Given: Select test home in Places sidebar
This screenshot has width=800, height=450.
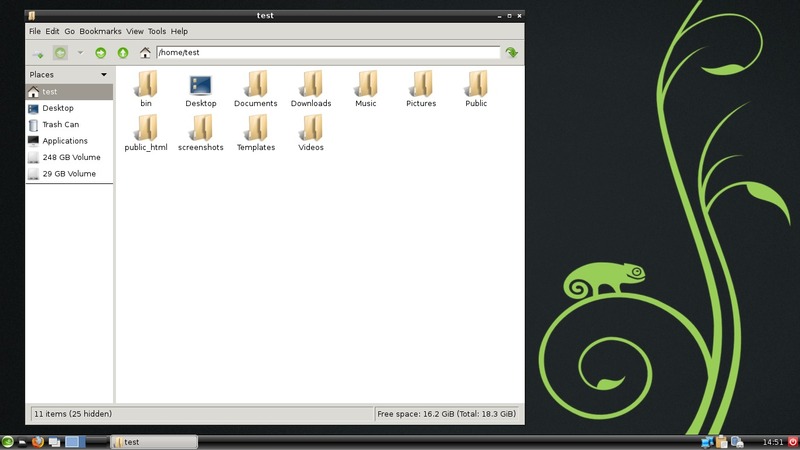Looking at the screenshot, I should pyautogui.click(x=69, y=92).
